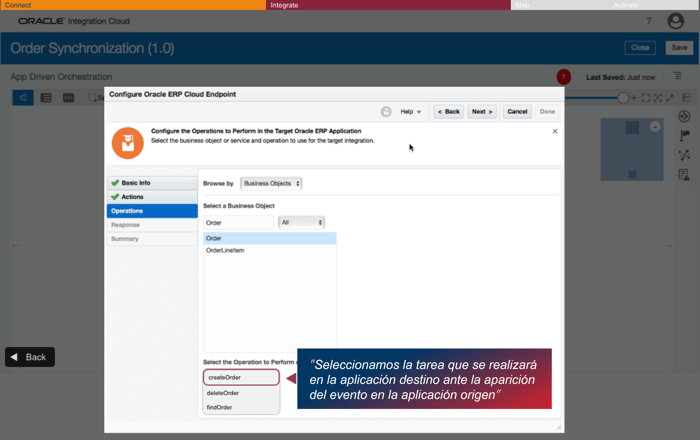Click the Next button

pyautogui.click(x=482, y=112)
